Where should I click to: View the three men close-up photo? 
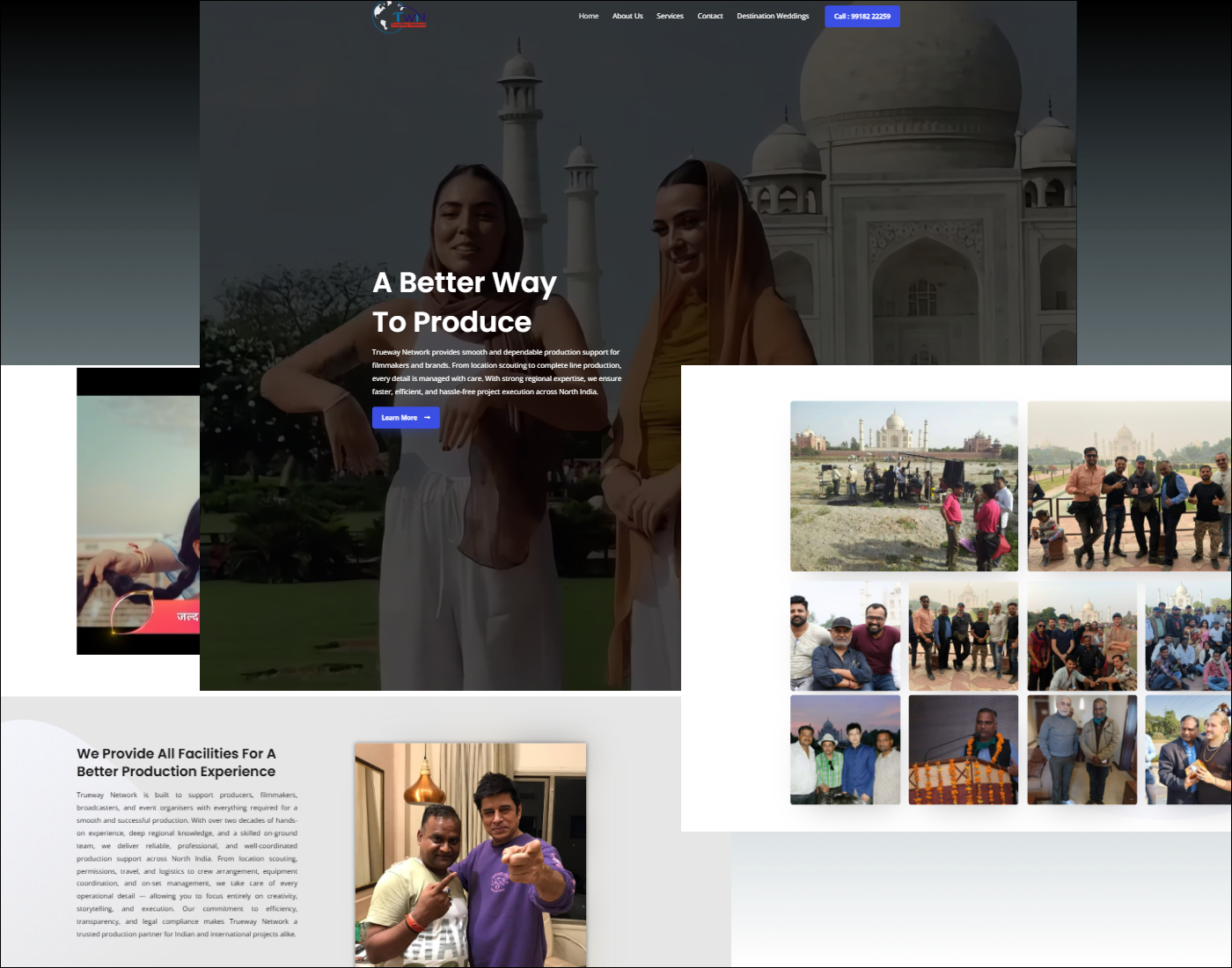coord(845,635)
